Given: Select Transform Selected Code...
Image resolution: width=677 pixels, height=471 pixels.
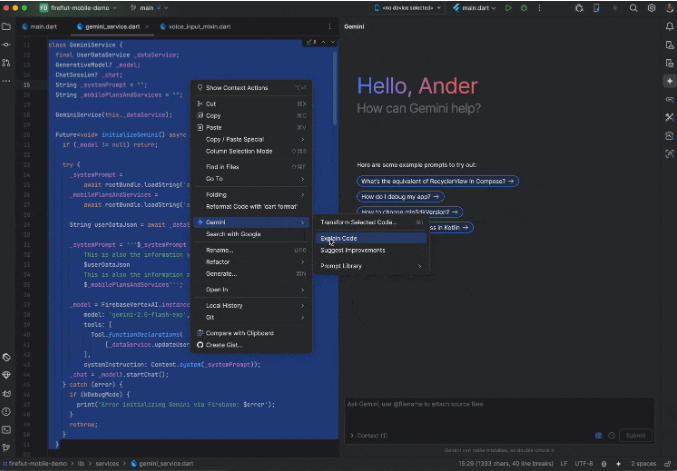Looking at the screenshot, I should click(x=371, y=222).
